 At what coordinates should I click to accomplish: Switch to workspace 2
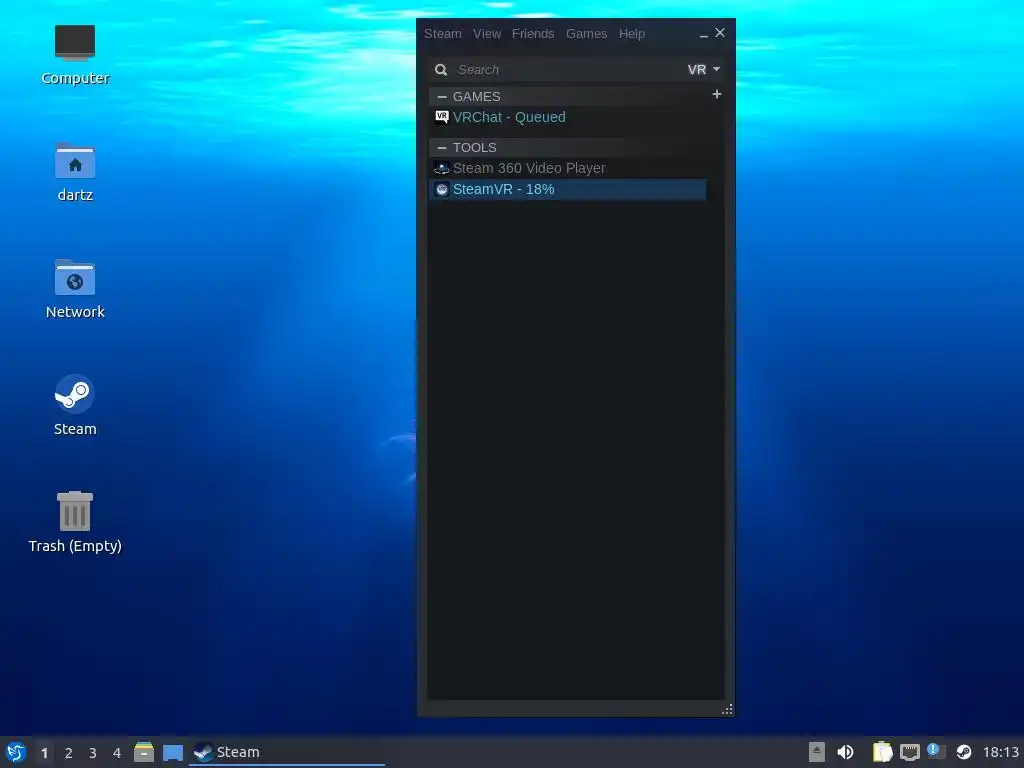tap(69, 753)
